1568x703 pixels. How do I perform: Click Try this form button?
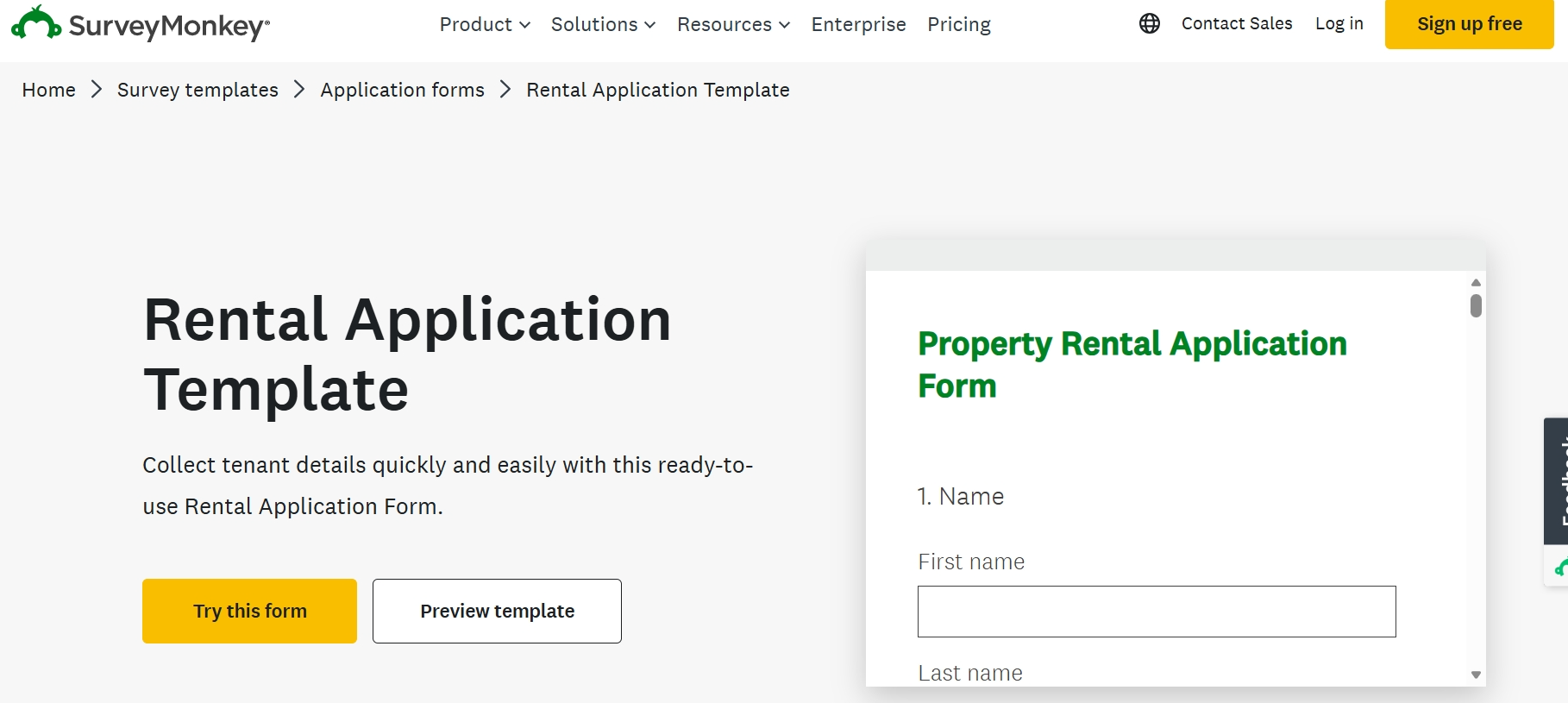(x=249, y=611)
